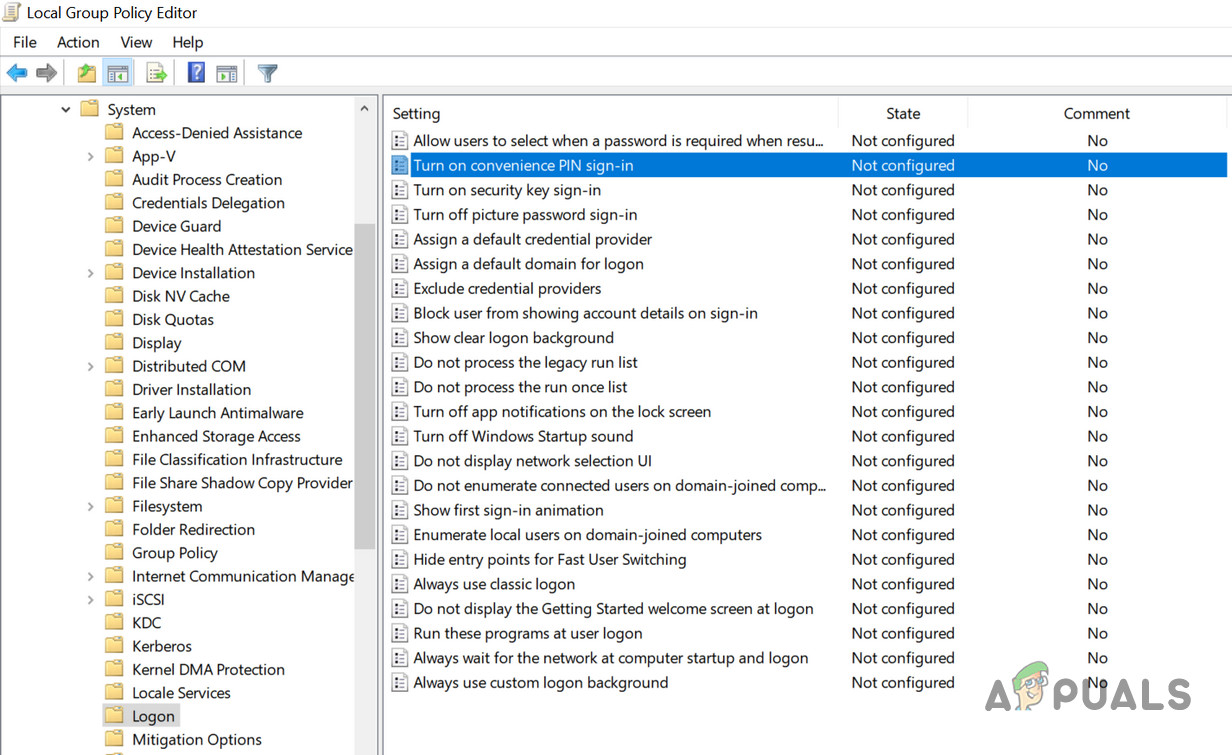Select the Turn off picture password sign-in policy
Image resolution: width=1232 pixels, height=755 pixels.
[525, 215]
